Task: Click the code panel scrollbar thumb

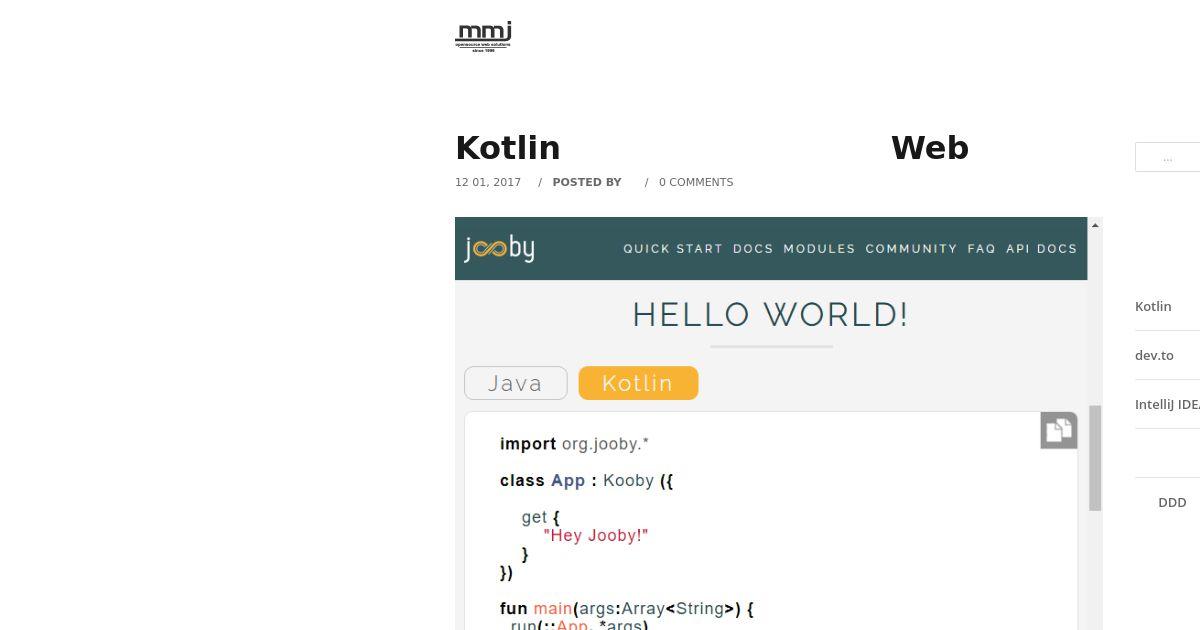Action: pyautogui.click(x=1095, y=458)
